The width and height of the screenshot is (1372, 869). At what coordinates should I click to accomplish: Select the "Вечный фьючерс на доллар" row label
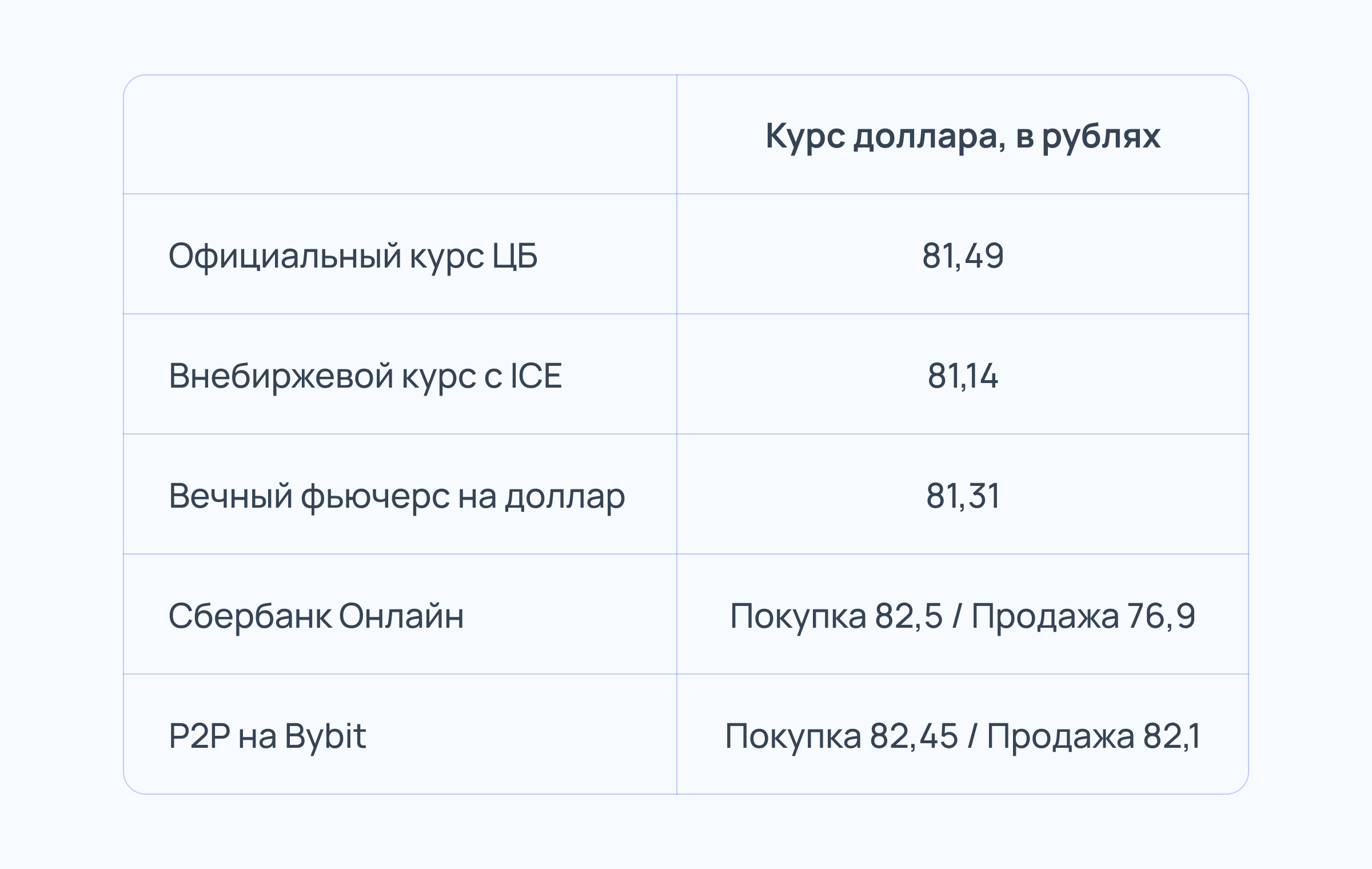click(397, 496)
